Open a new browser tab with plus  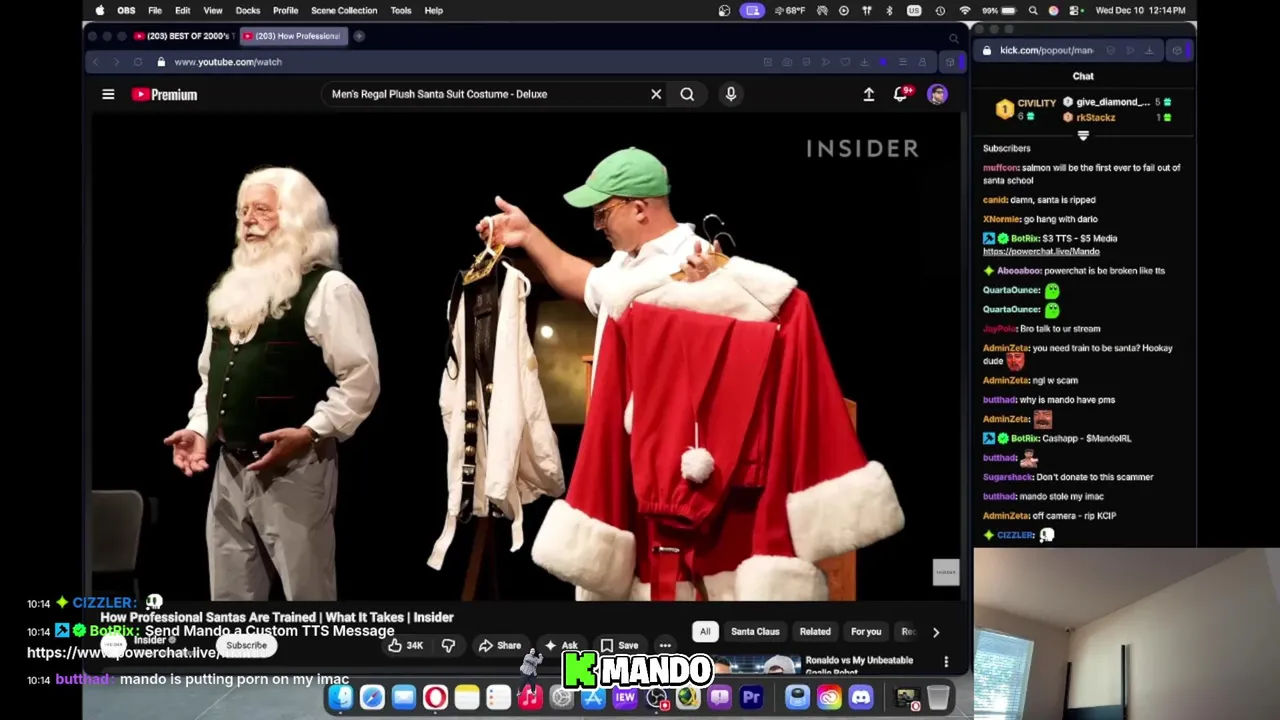[x=359, y=36]
